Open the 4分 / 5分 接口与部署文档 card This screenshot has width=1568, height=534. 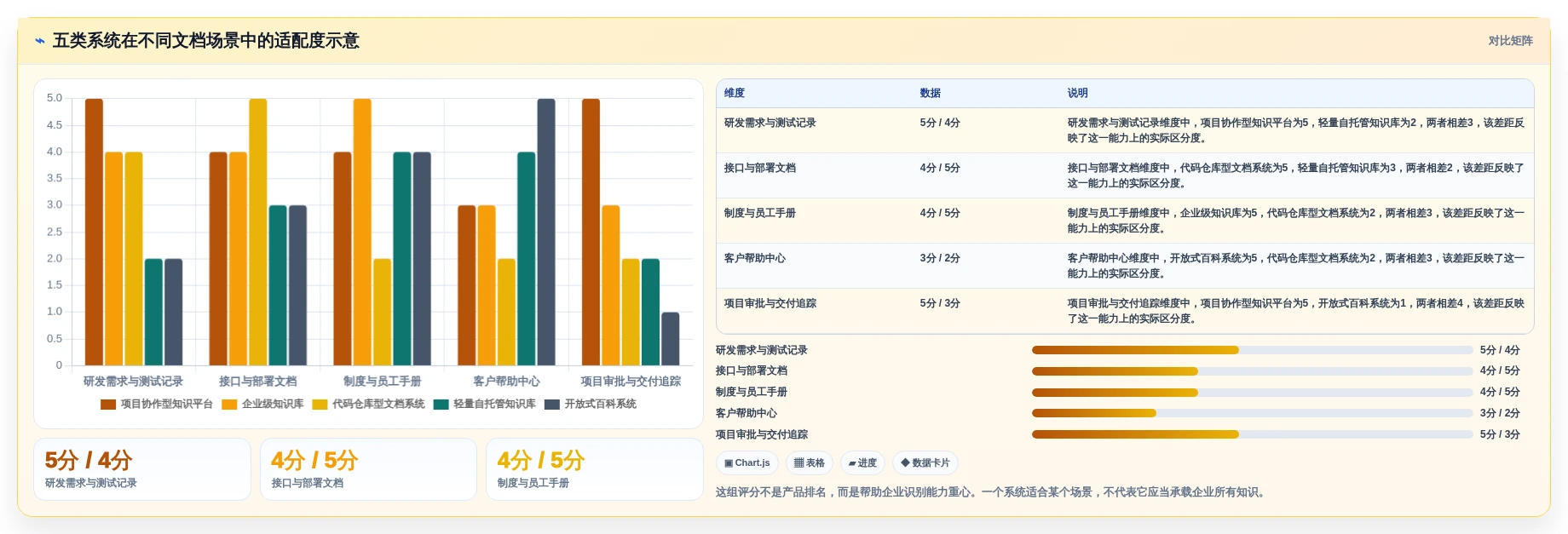(x=368, y=469)
